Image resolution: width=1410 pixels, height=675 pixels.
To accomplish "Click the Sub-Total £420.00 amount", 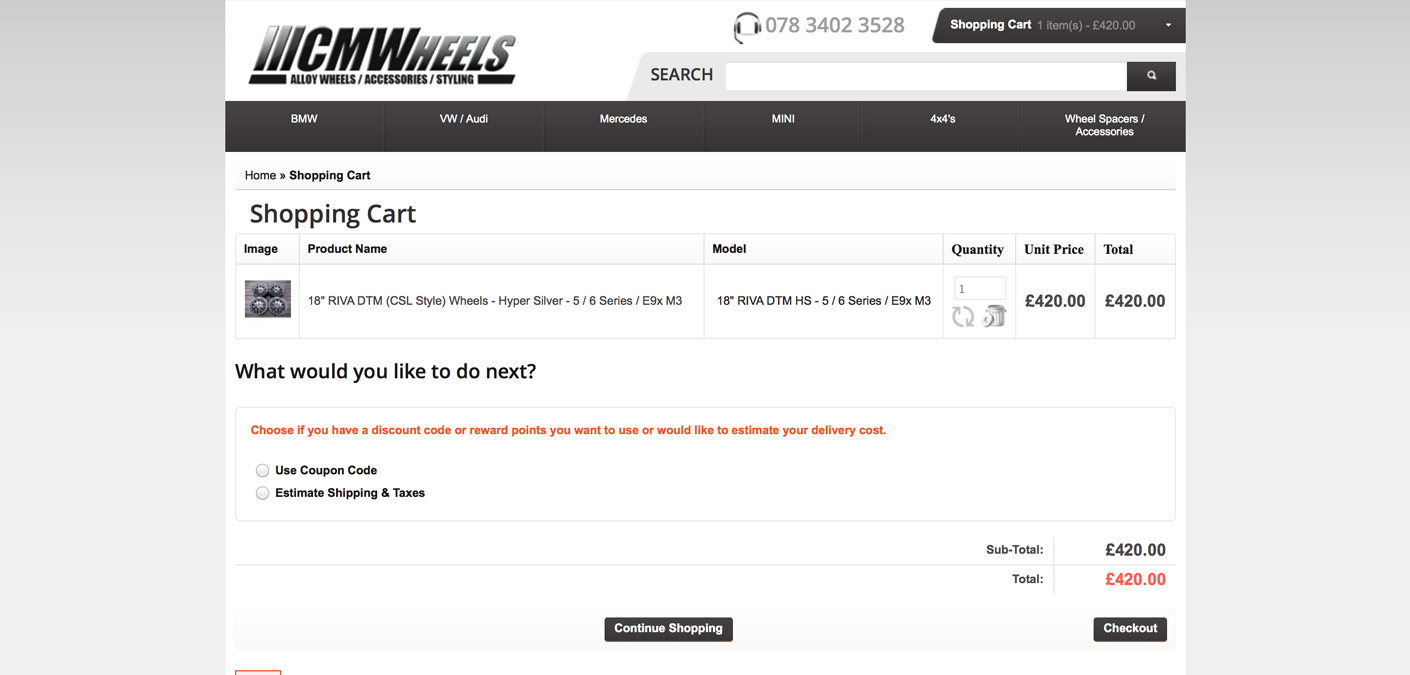I will [x=1135, y=550].
